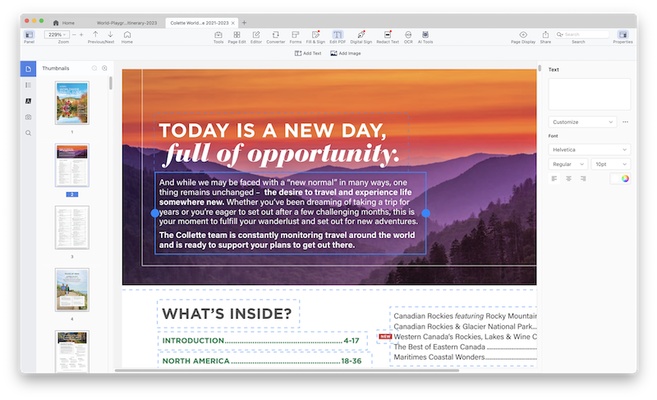Select page 4 thumbnail
Image resolution: width=657 pixels, height=400 pixels.
click(x=72, y=290)
